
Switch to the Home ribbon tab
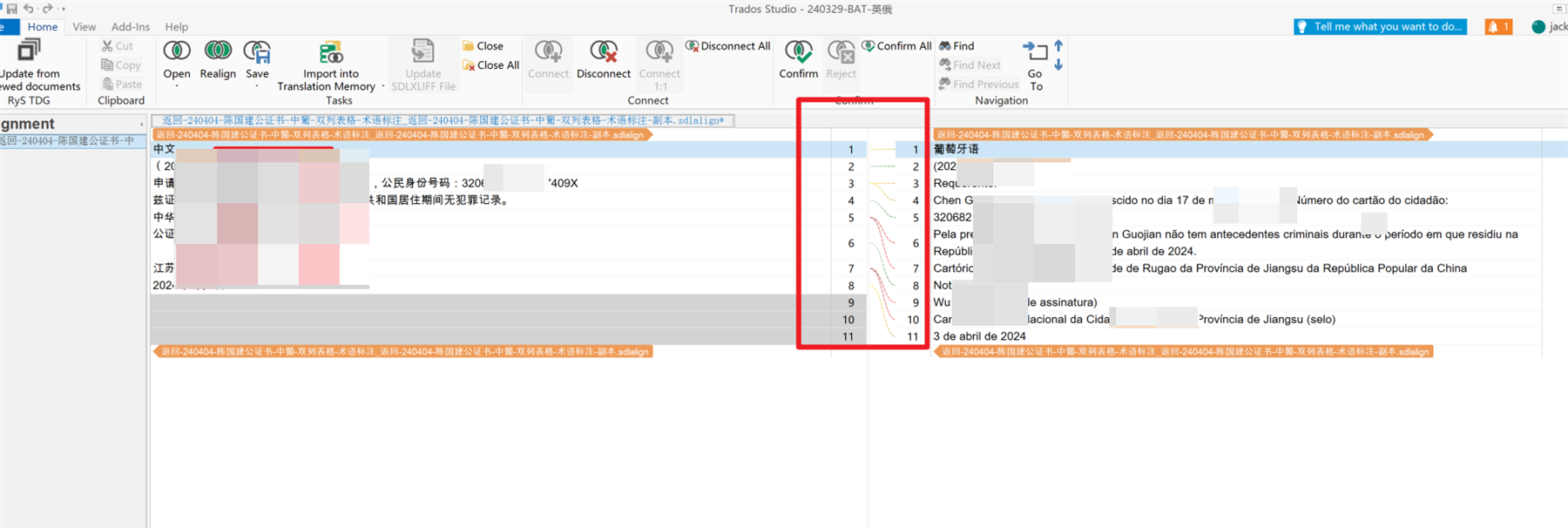click(43, 27)
